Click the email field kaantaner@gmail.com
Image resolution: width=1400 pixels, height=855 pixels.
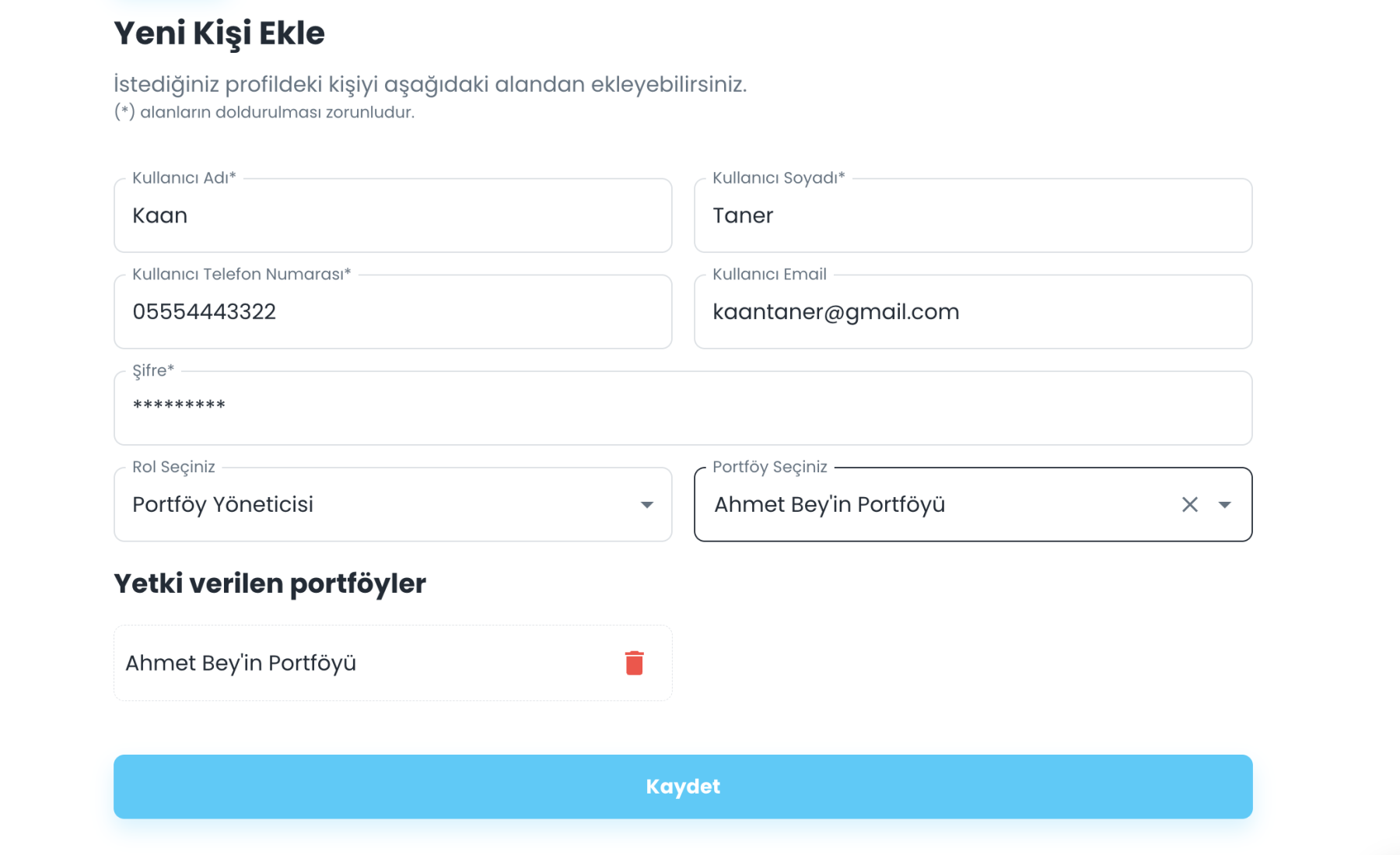(973, 312)
